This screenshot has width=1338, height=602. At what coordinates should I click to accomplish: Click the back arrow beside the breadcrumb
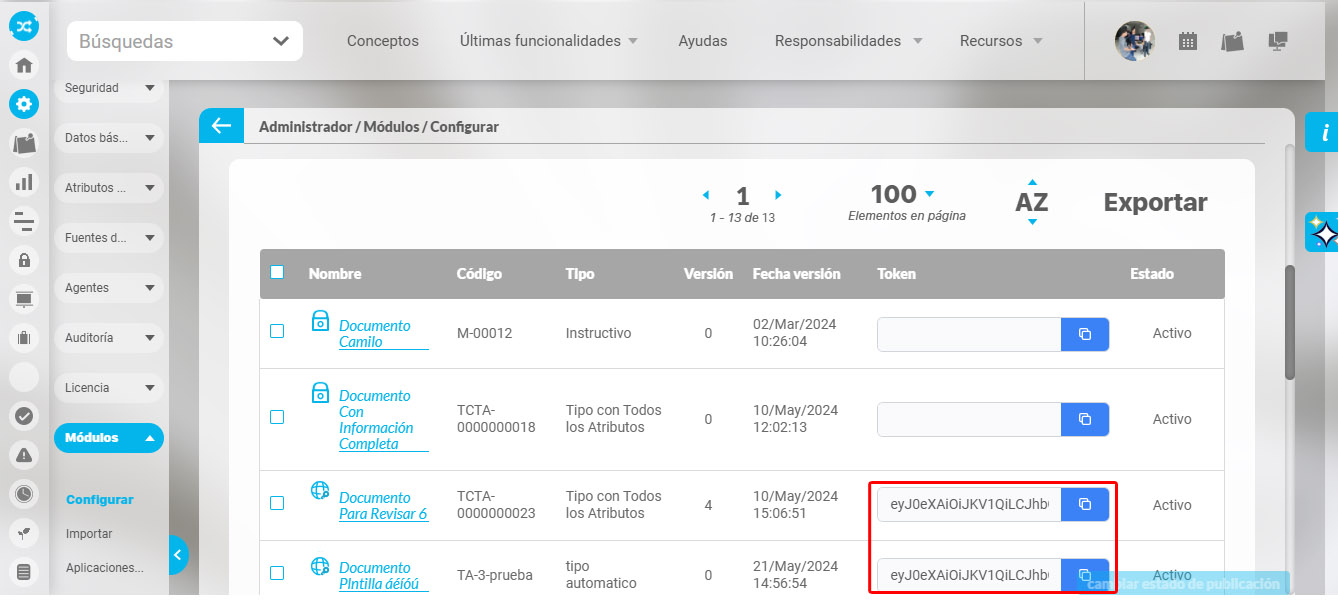[x=221, y=126]
